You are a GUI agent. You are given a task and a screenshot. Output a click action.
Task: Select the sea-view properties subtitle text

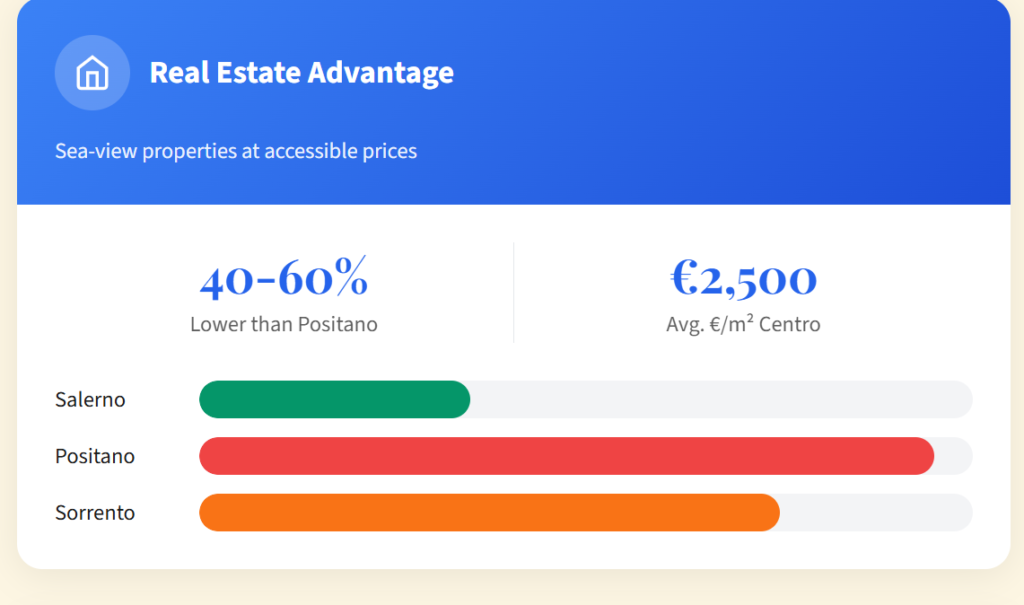[x=236, y=151]
